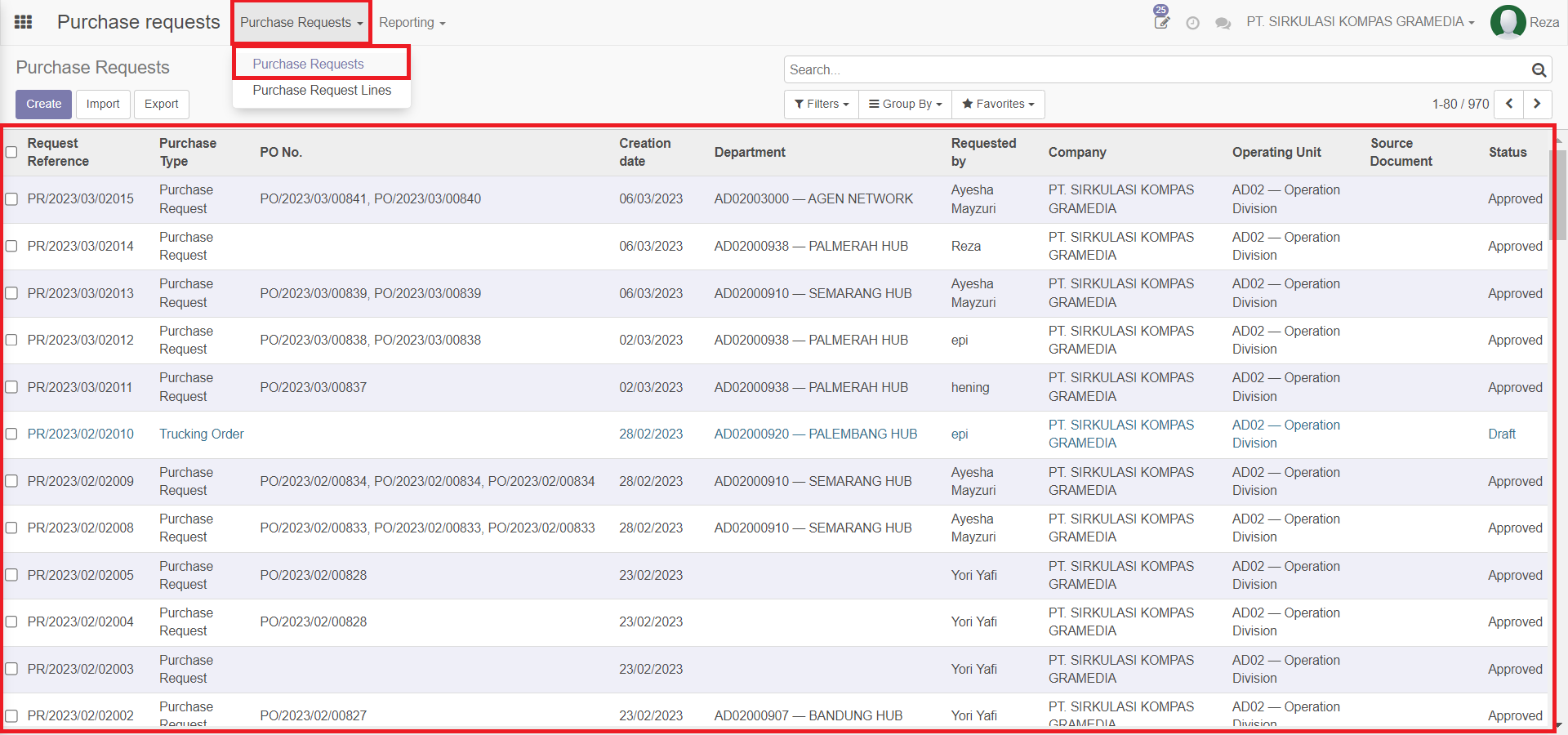This screenshot has height=735, width=1568.
Task: Click Reza in the Requested by column
Action: (966, 246)
